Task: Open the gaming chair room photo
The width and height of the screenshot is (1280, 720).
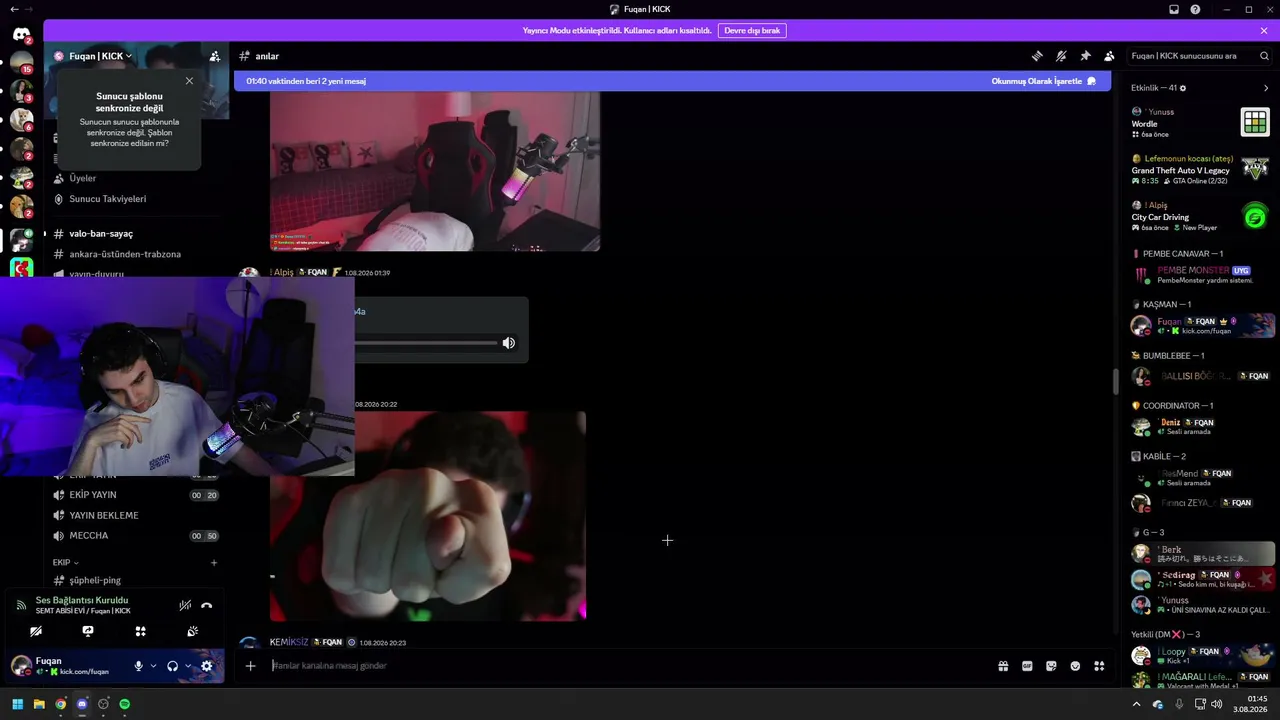Action: 435,171
